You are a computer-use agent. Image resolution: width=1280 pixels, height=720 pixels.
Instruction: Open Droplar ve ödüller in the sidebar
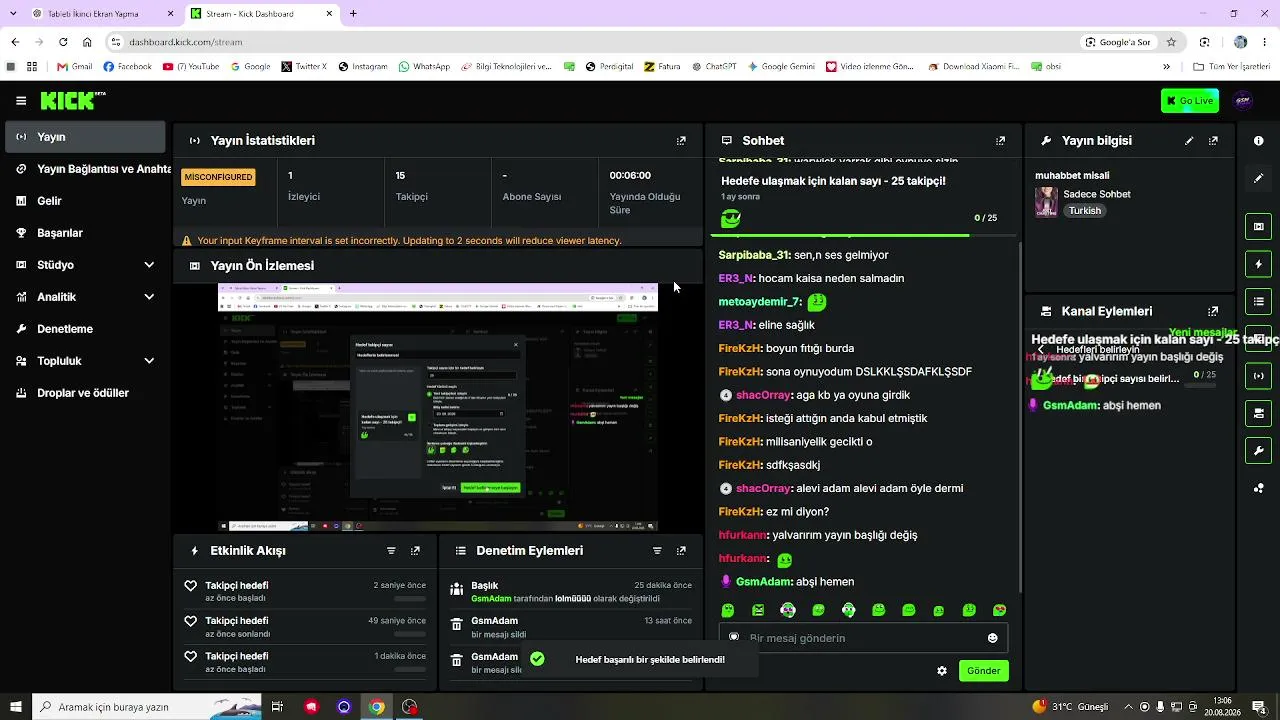[85, 393]
